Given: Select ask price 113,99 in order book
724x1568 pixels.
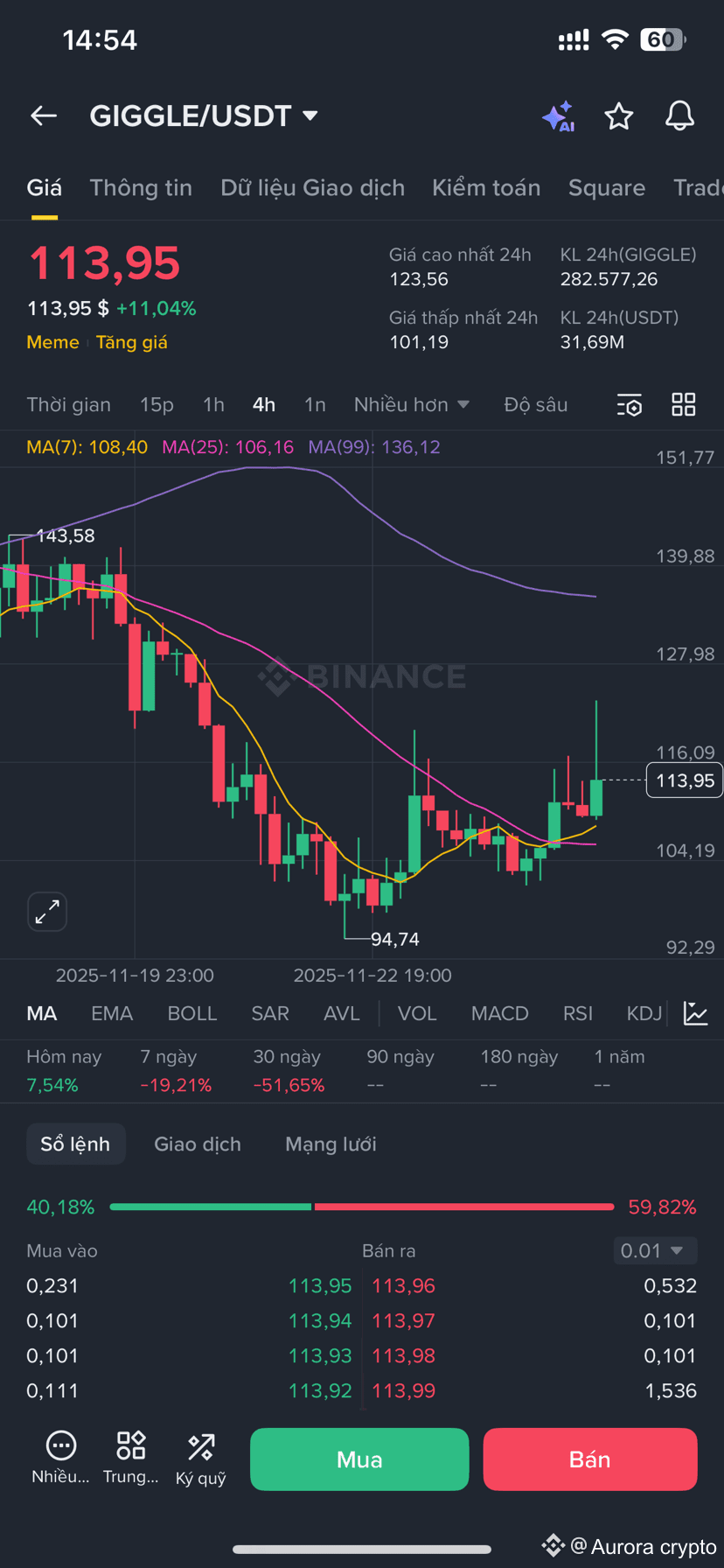Looking at the screenshot, I should pos(403,1391).
